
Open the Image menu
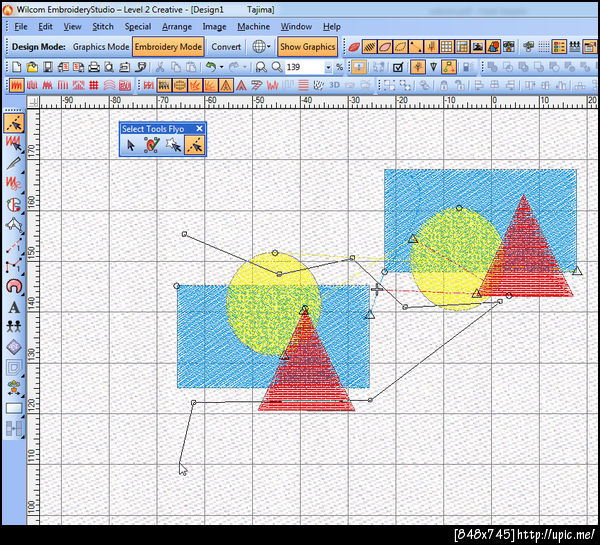[214, 26]
